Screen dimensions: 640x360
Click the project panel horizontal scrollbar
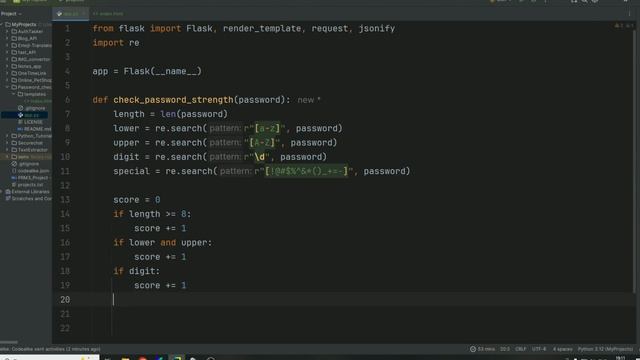click(9, 342)
